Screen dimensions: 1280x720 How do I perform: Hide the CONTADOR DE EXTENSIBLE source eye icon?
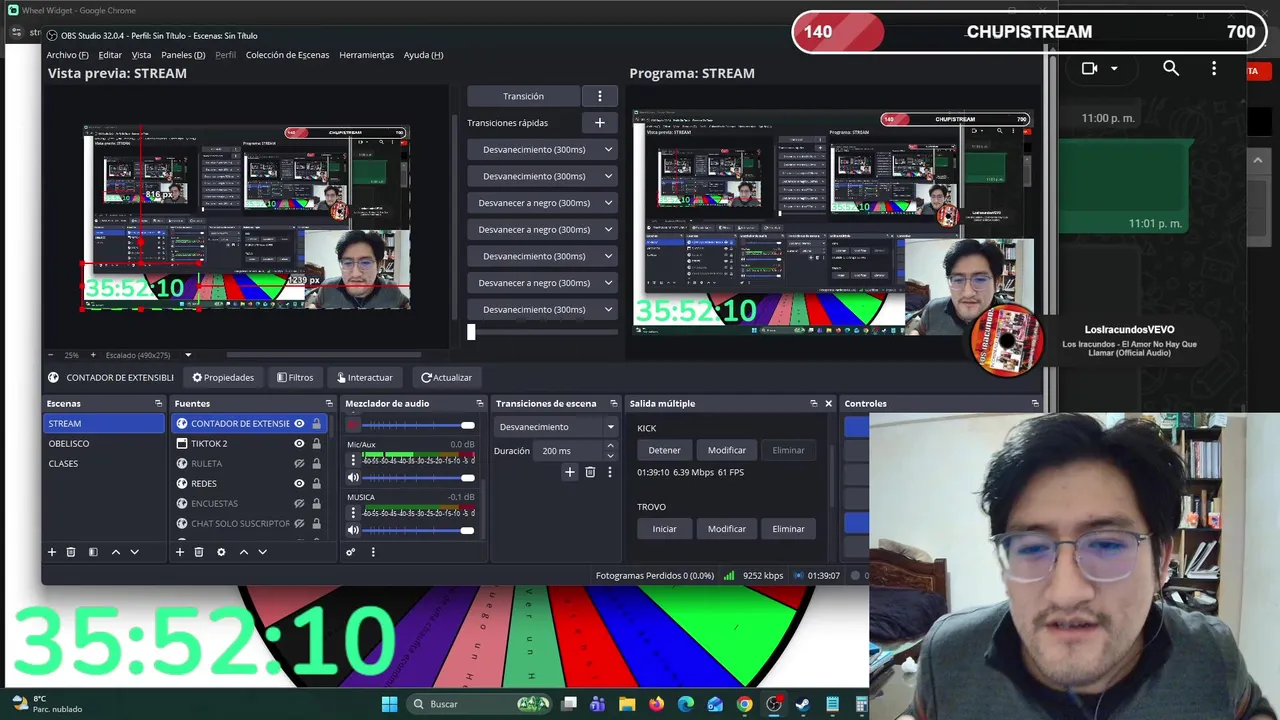299,423
